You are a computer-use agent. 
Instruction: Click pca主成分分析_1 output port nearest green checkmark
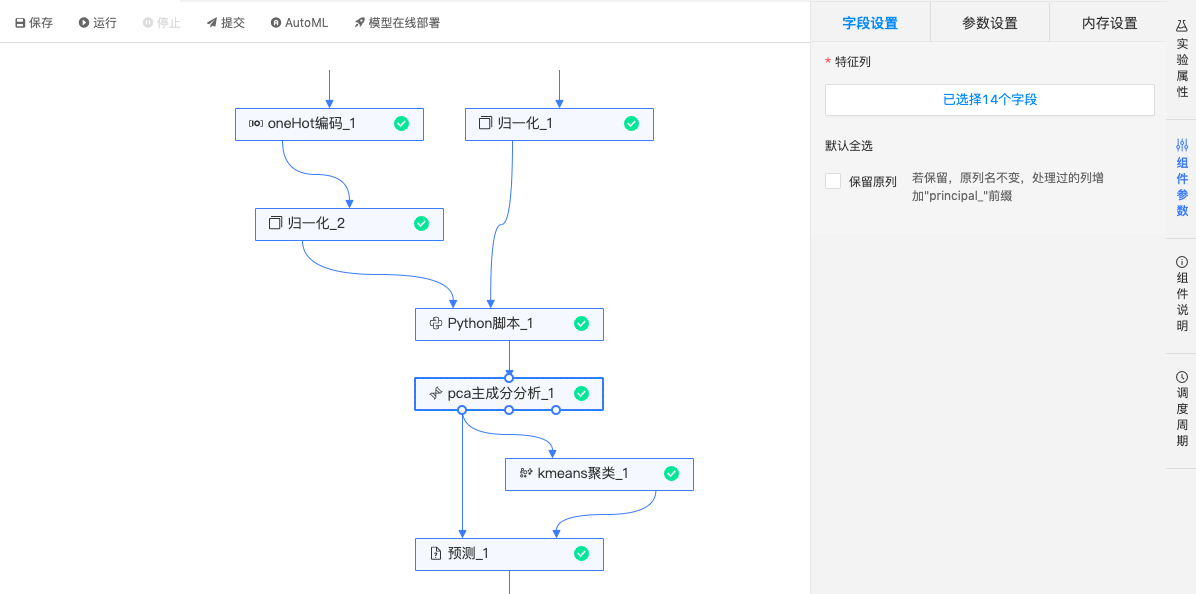556,410
